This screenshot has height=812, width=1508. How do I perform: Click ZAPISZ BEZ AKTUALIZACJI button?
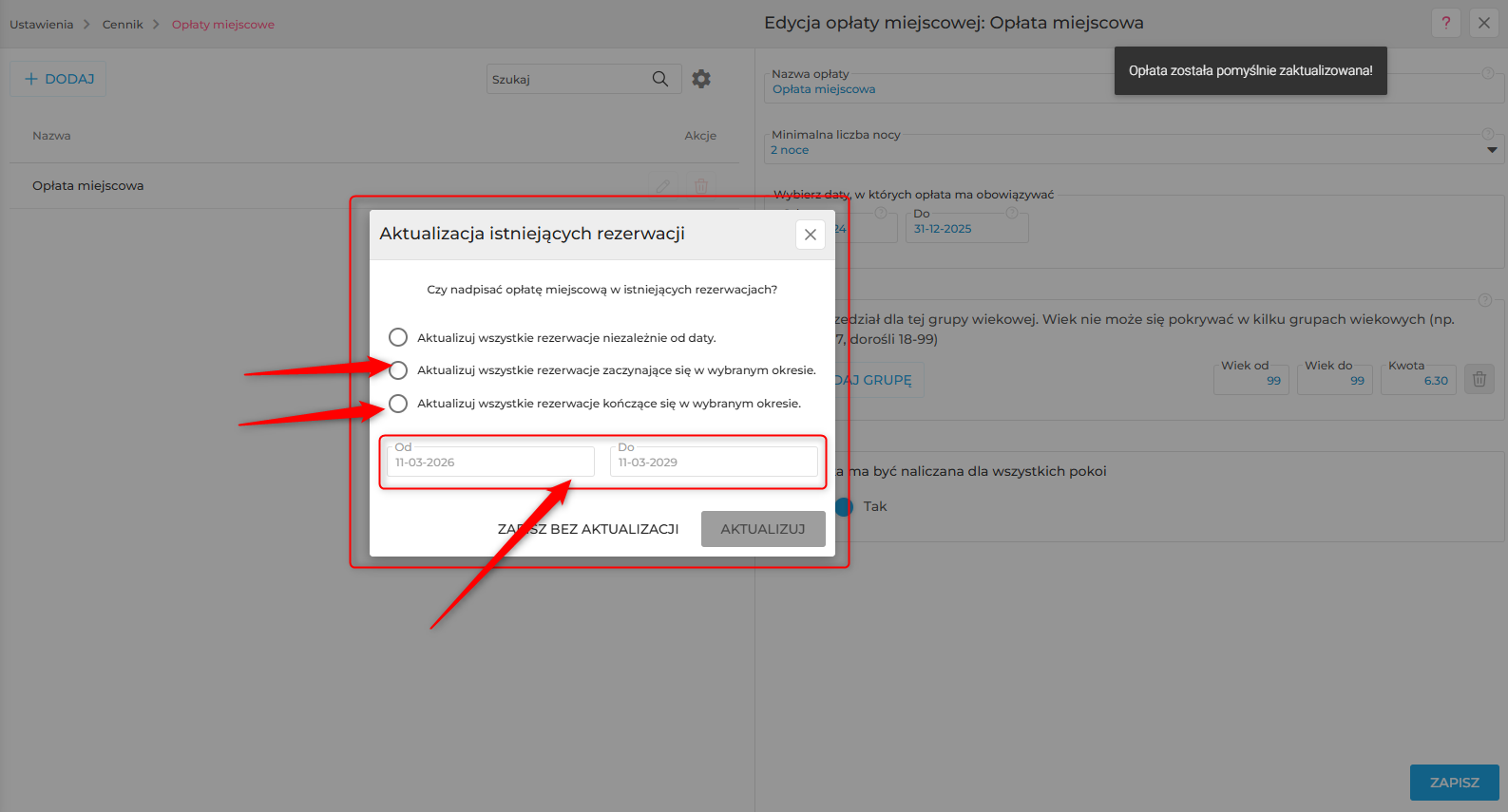pos(588,529)
